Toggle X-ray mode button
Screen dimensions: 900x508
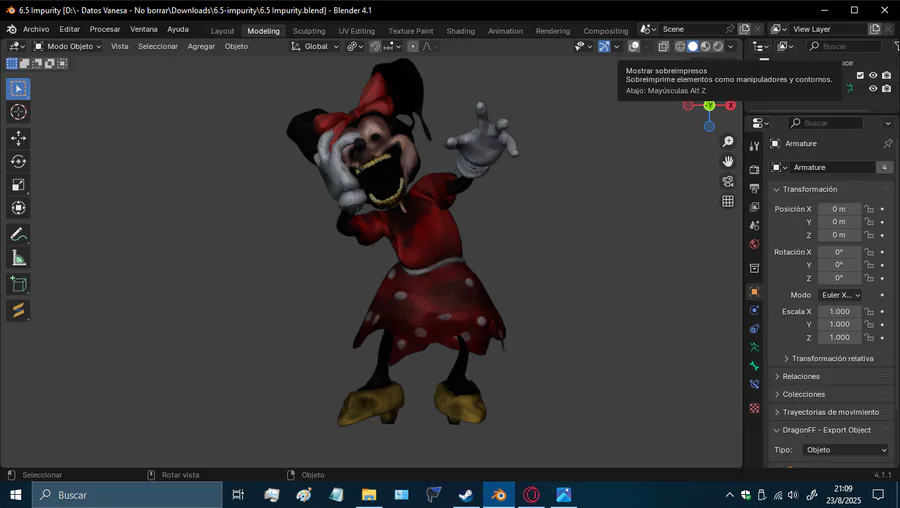tap(663, 46)
